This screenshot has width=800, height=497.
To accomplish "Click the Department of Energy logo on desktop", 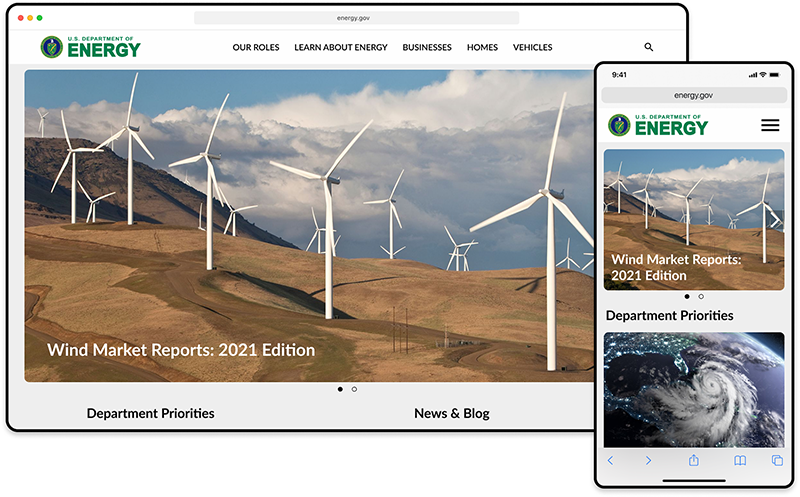I will [90, 47].
